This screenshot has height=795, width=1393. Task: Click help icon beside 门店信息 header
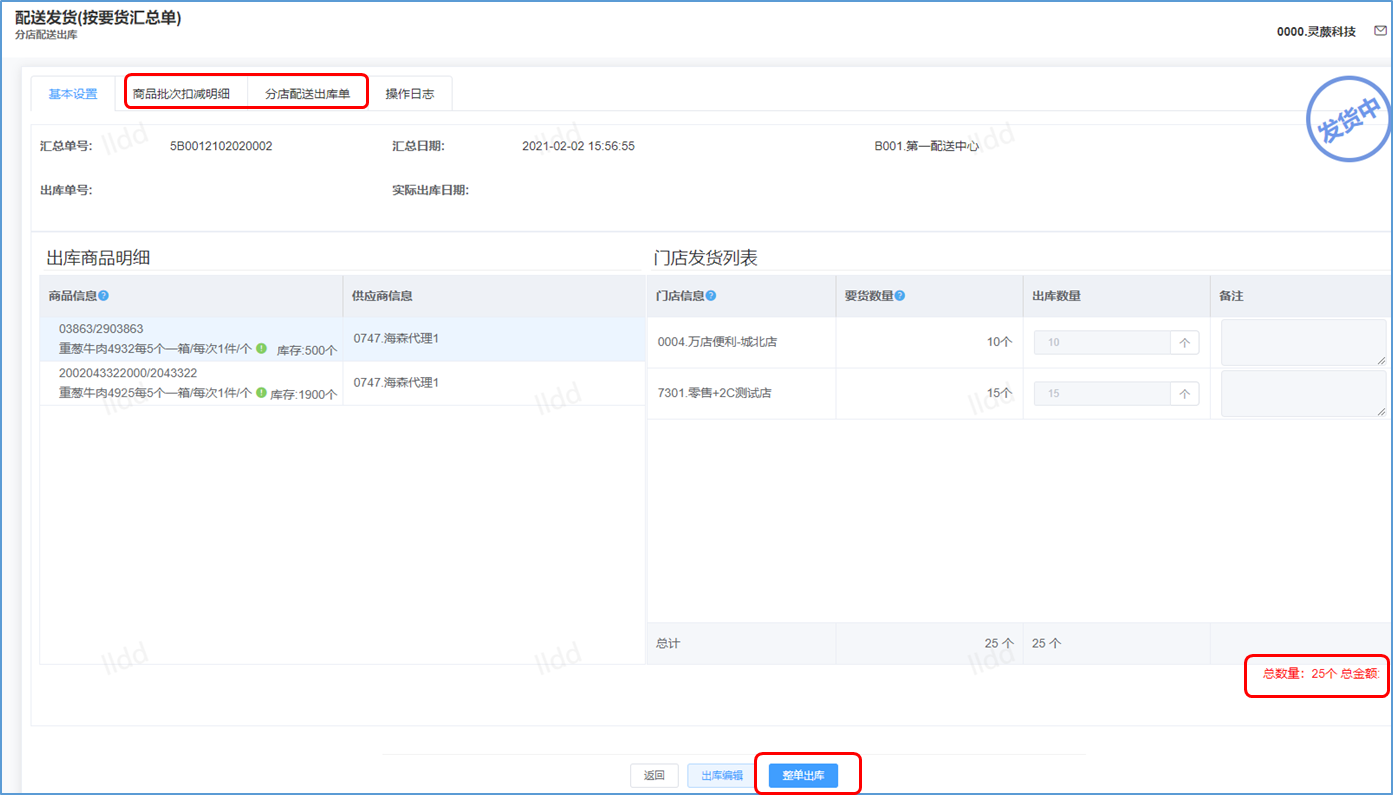(x=711, y=296)
